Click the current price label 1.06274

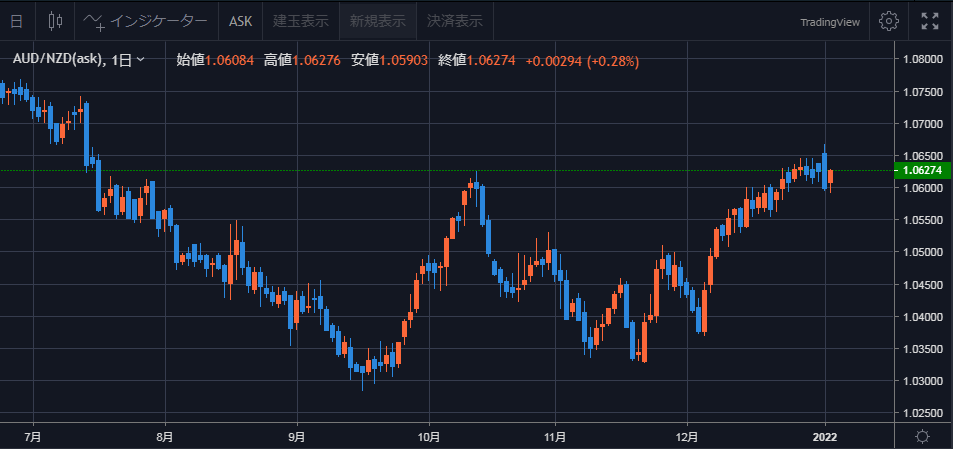coord(923,171)
